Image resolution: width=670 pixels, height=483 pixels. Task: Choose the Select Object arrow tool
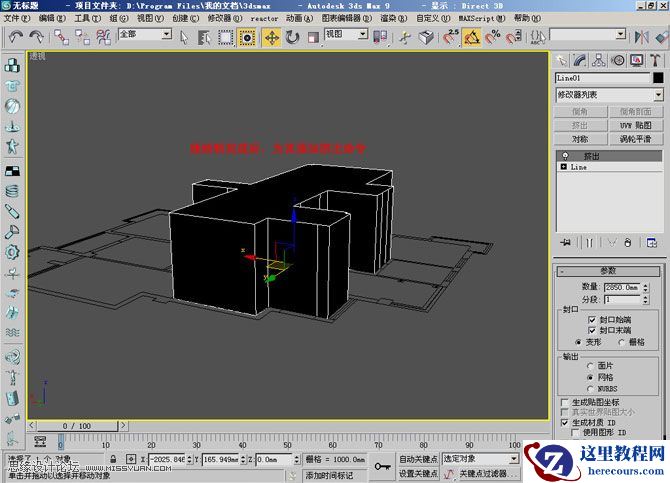click(x=184, y=38)
